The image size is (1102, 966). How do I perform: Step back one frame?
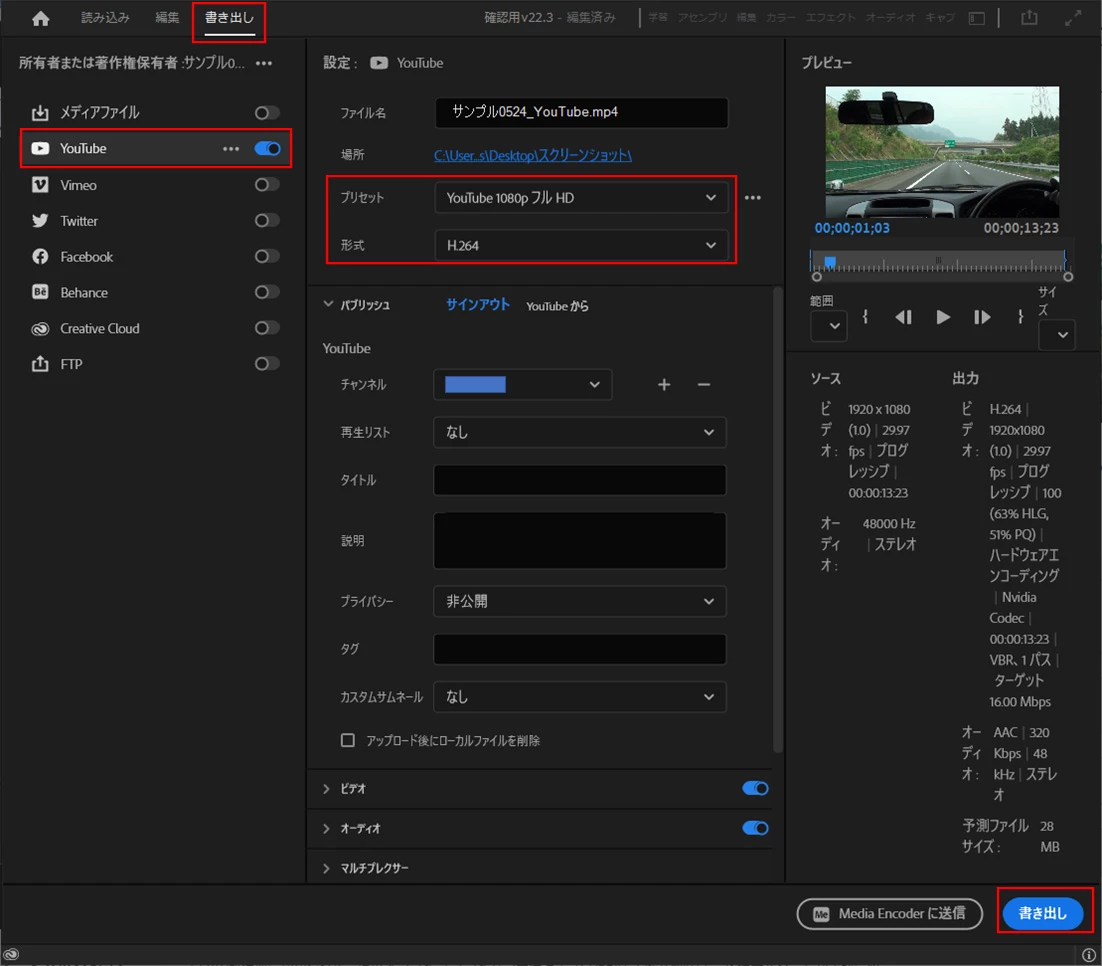[904, 318]
